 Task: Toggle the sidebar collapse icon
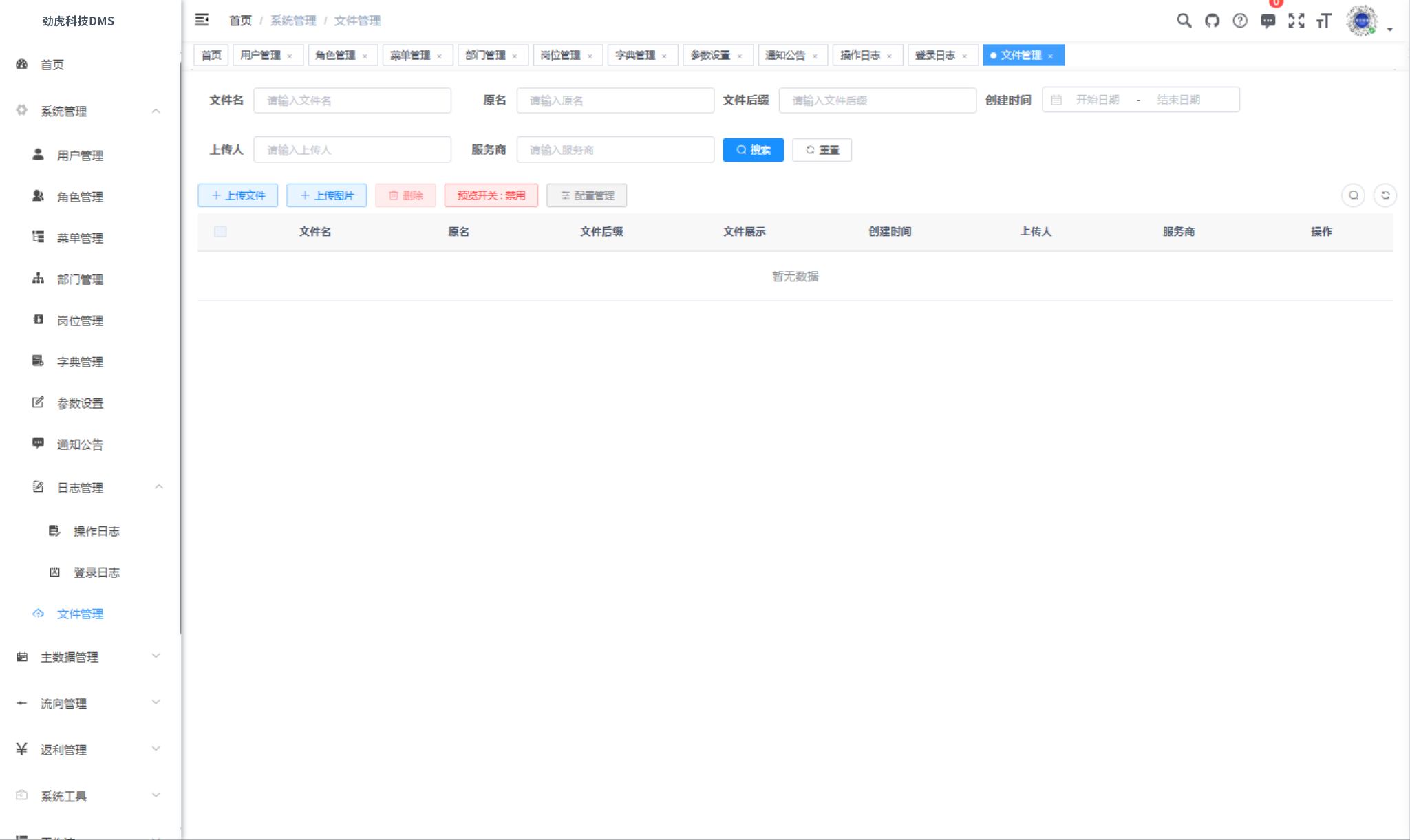click(202, 20)
